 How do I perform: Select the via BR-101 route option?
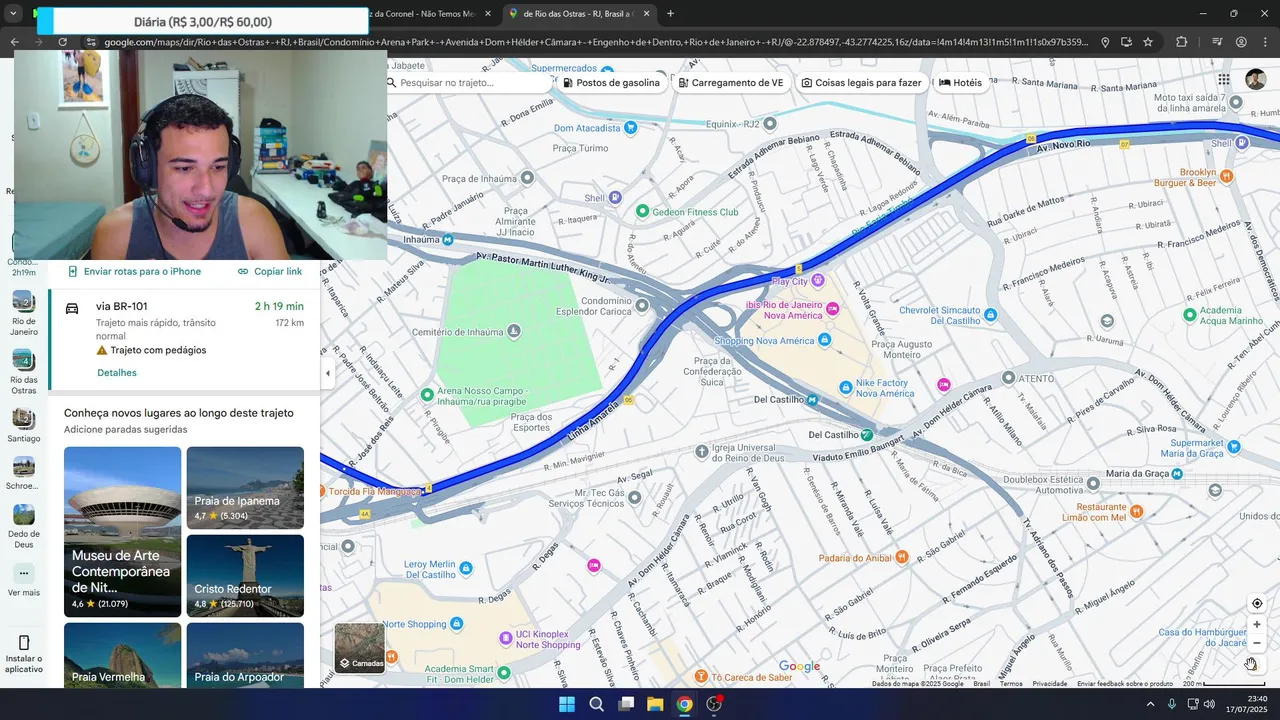click(184, 339)
